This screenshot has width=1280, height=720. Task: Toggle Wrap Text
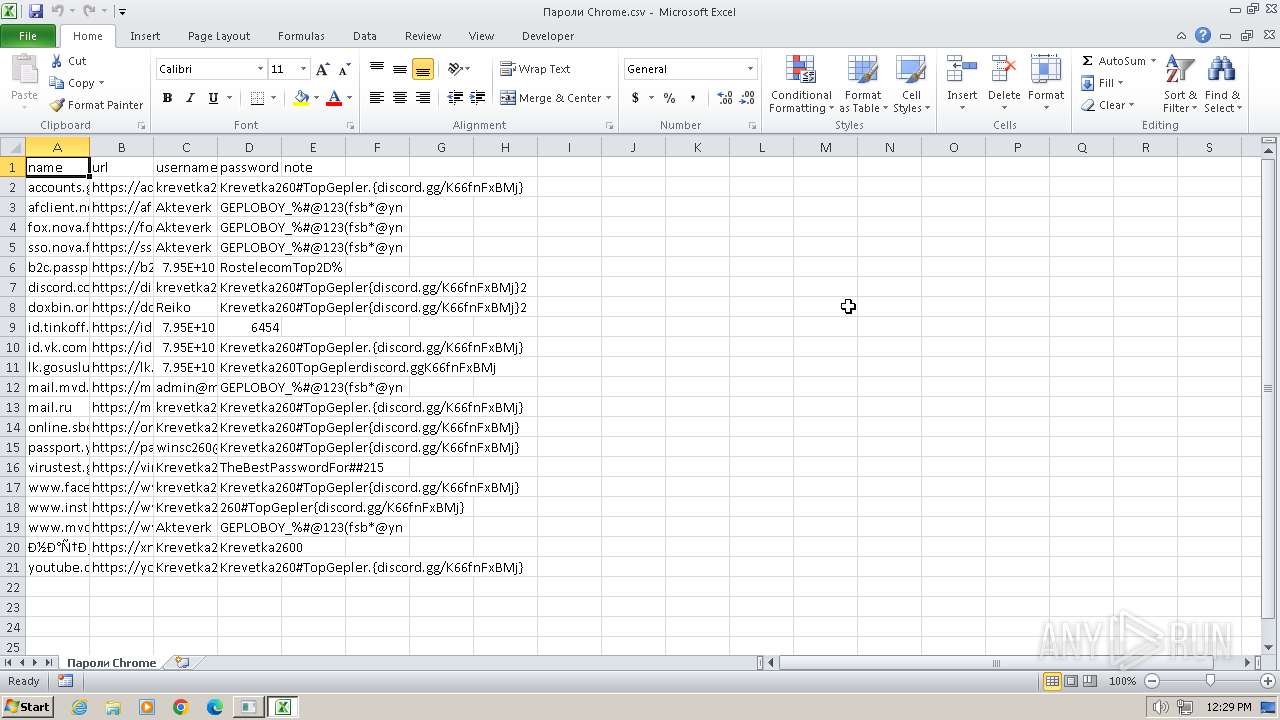(x=535, y=69)
